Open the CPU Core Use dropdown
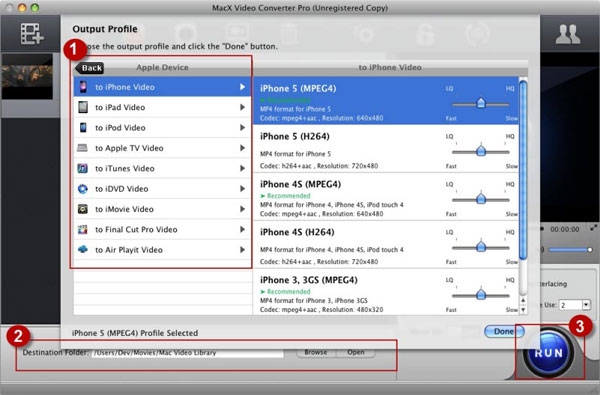Screen dimensions: 600x395 586,305
